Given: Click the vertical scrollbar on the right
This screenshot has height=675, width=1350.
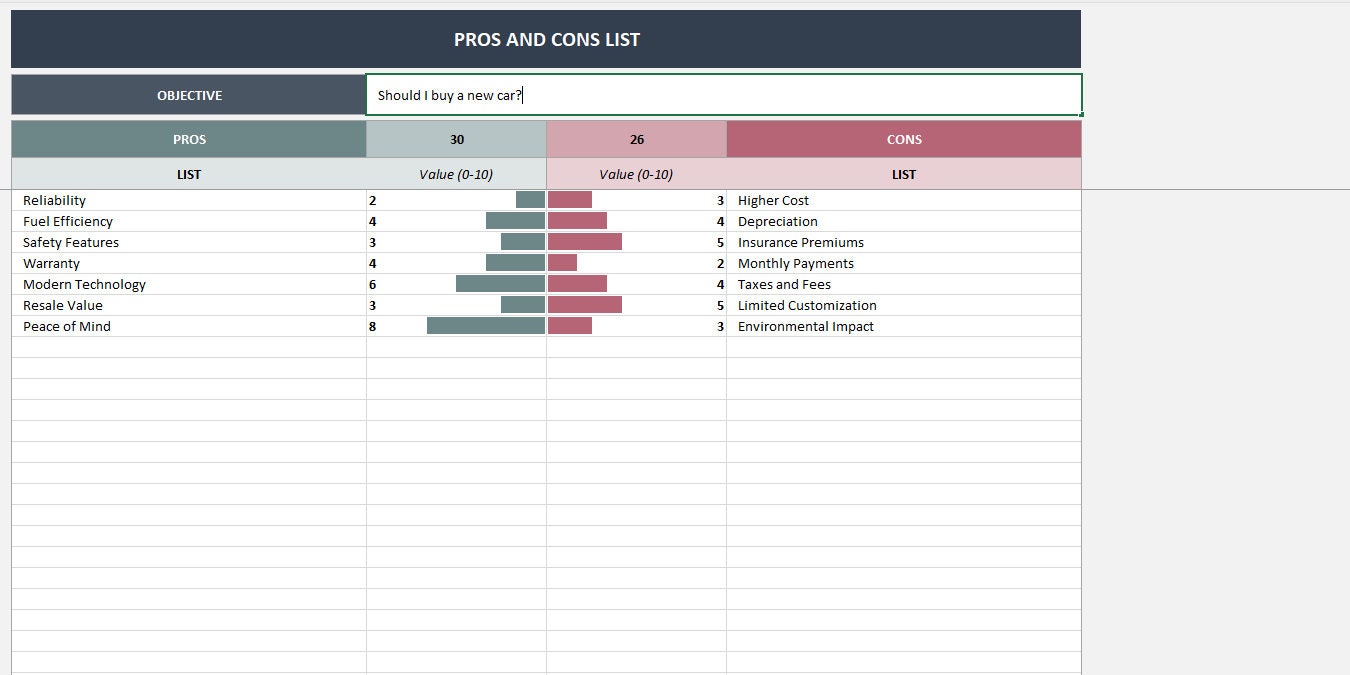Looking at the screenshot, I should point(1343,300).
